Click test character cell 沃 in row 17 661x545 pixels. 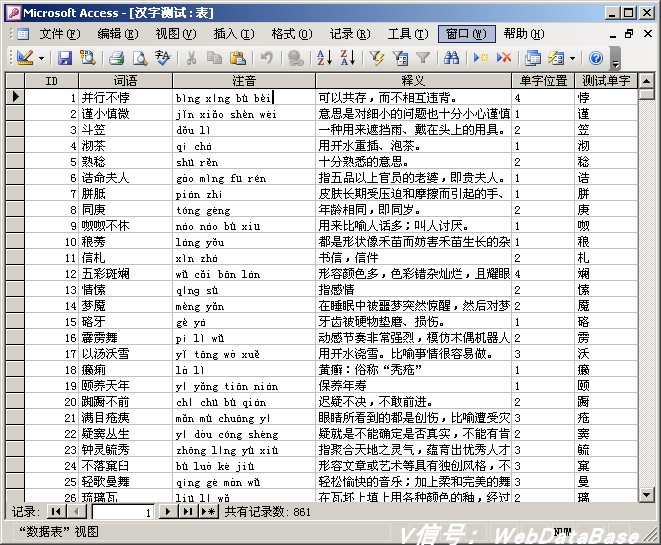pyautogui.click(x=606, y=354)
